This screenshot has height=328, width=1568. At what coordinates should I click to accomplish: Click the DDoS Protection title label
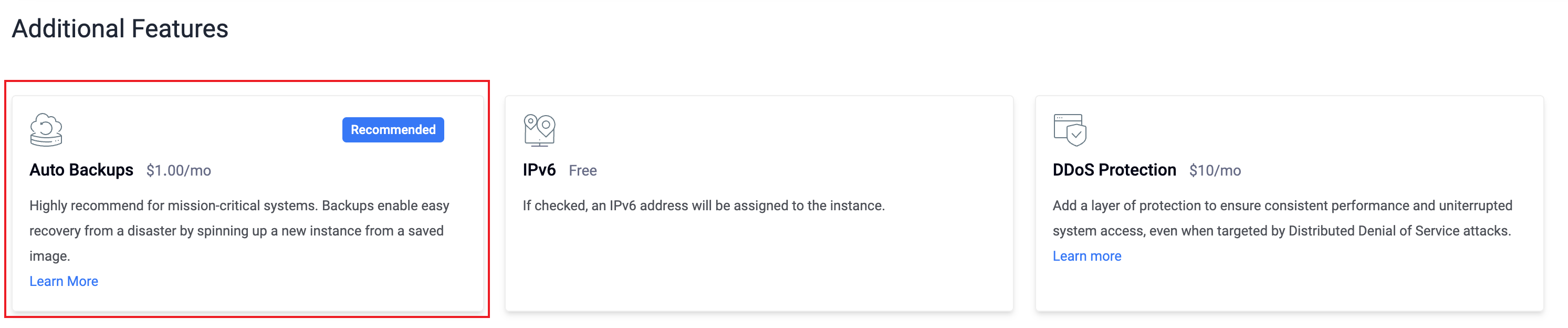pos(1114,170)
